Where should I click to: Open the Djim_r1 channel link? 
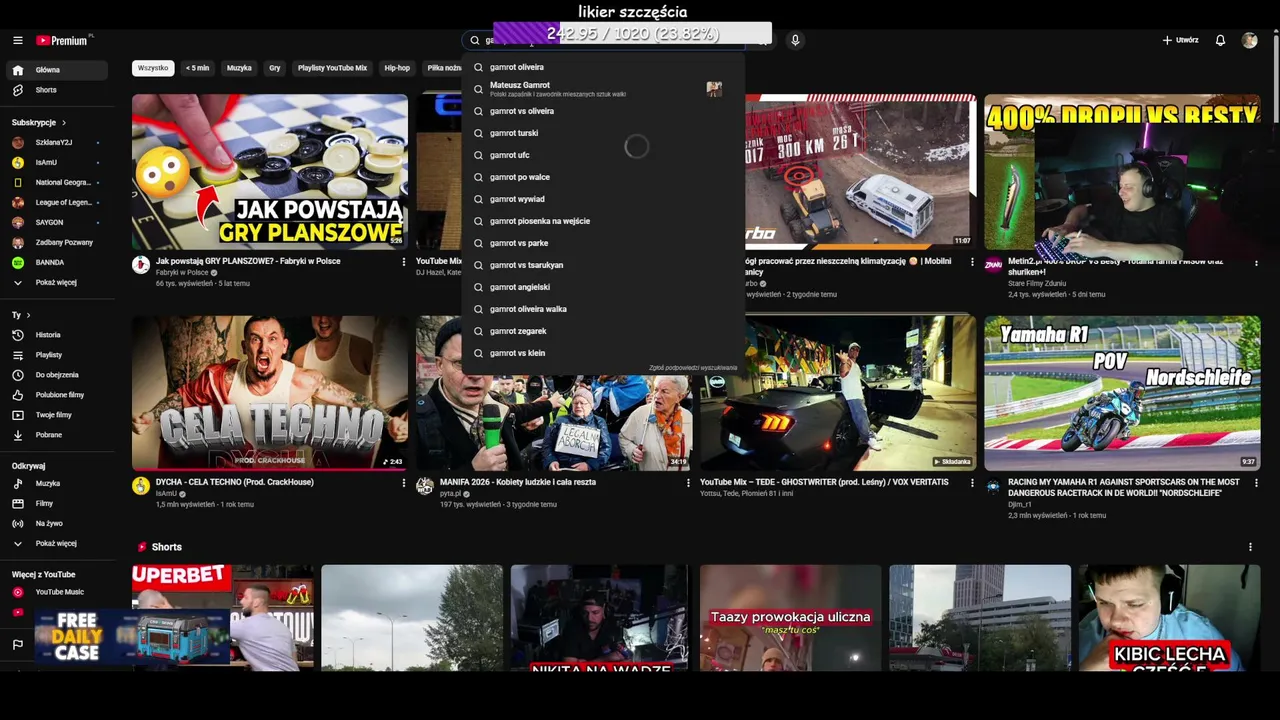[x=1019, y=504]
